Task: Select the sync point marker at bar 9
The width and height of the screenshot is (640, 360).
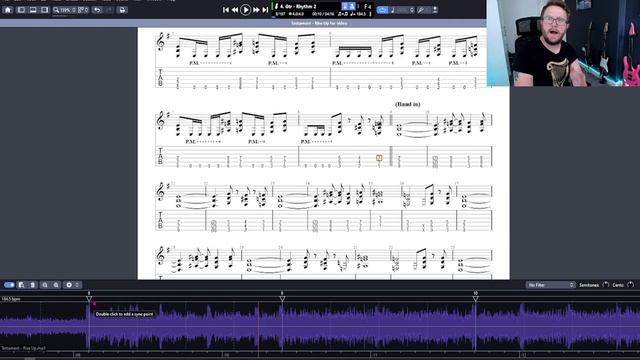Action: tap(282, 299)
